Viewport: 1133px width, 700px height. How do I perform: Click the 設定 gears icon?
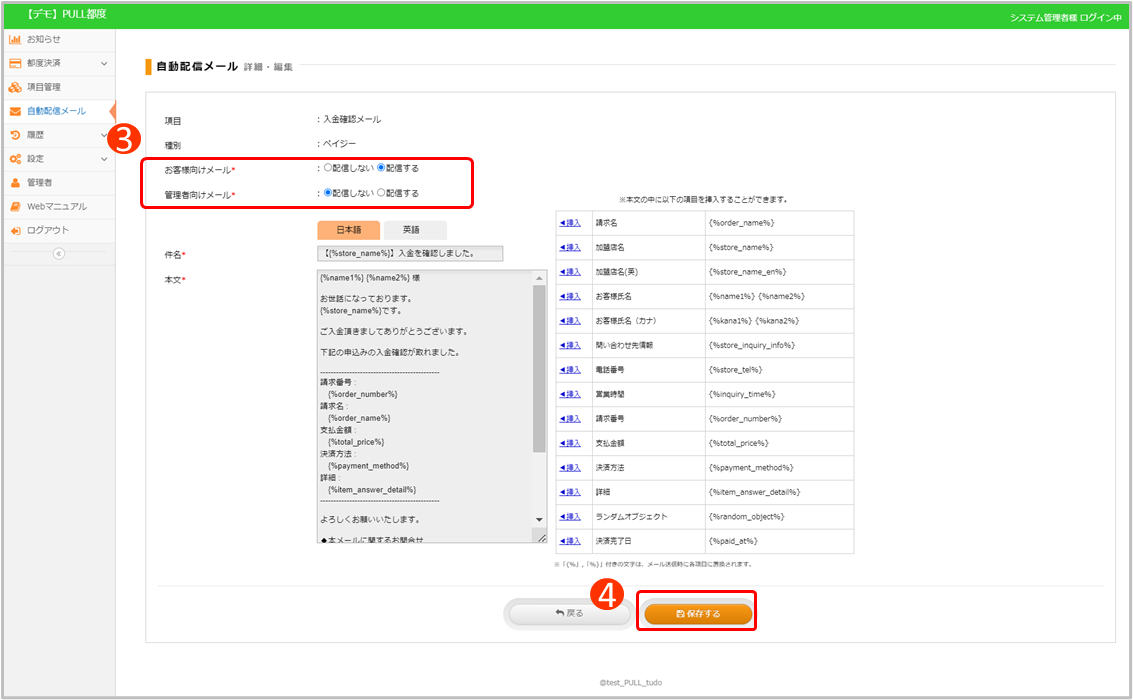point(15,159)
